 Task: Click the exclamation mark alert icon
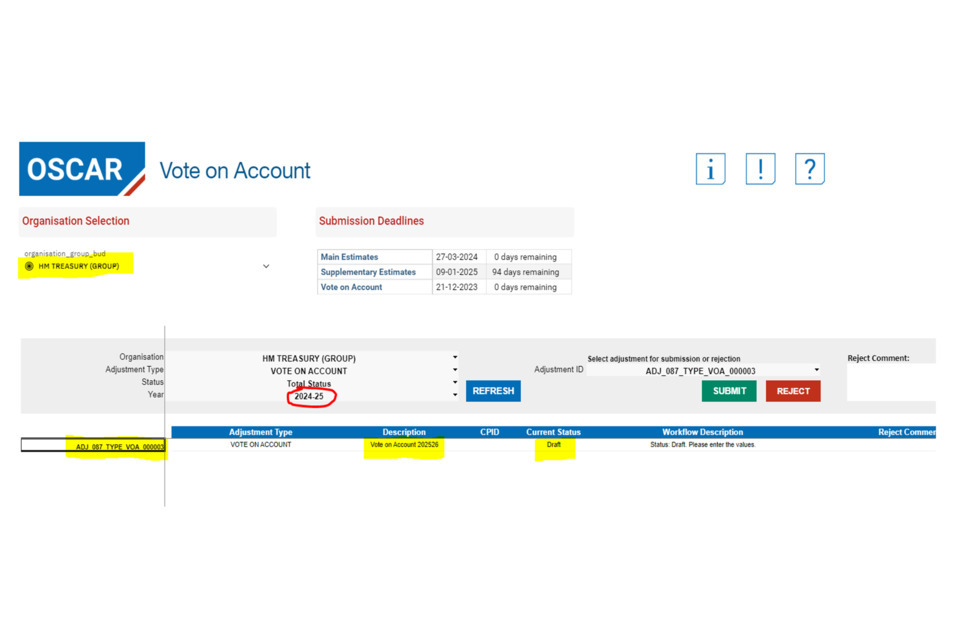(760, 169)
